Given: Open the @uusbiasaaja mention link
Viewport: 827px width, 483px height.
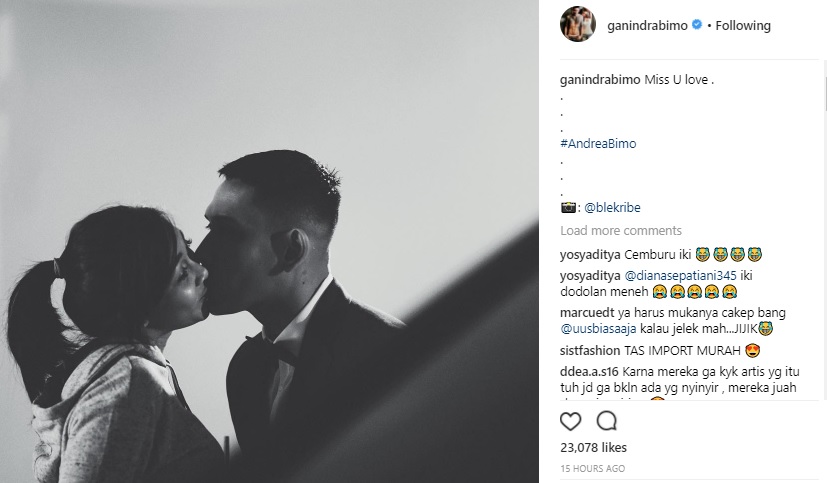Looking at the screenshot, I should (598, 329).
